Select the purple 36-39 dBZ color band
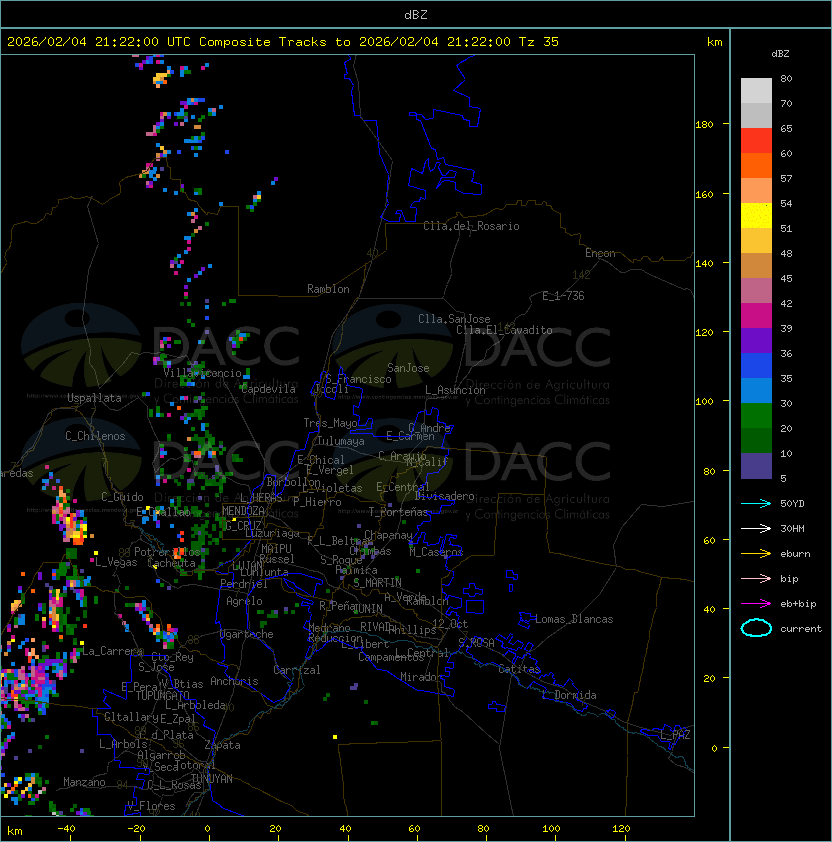 [x=756, y=340]
